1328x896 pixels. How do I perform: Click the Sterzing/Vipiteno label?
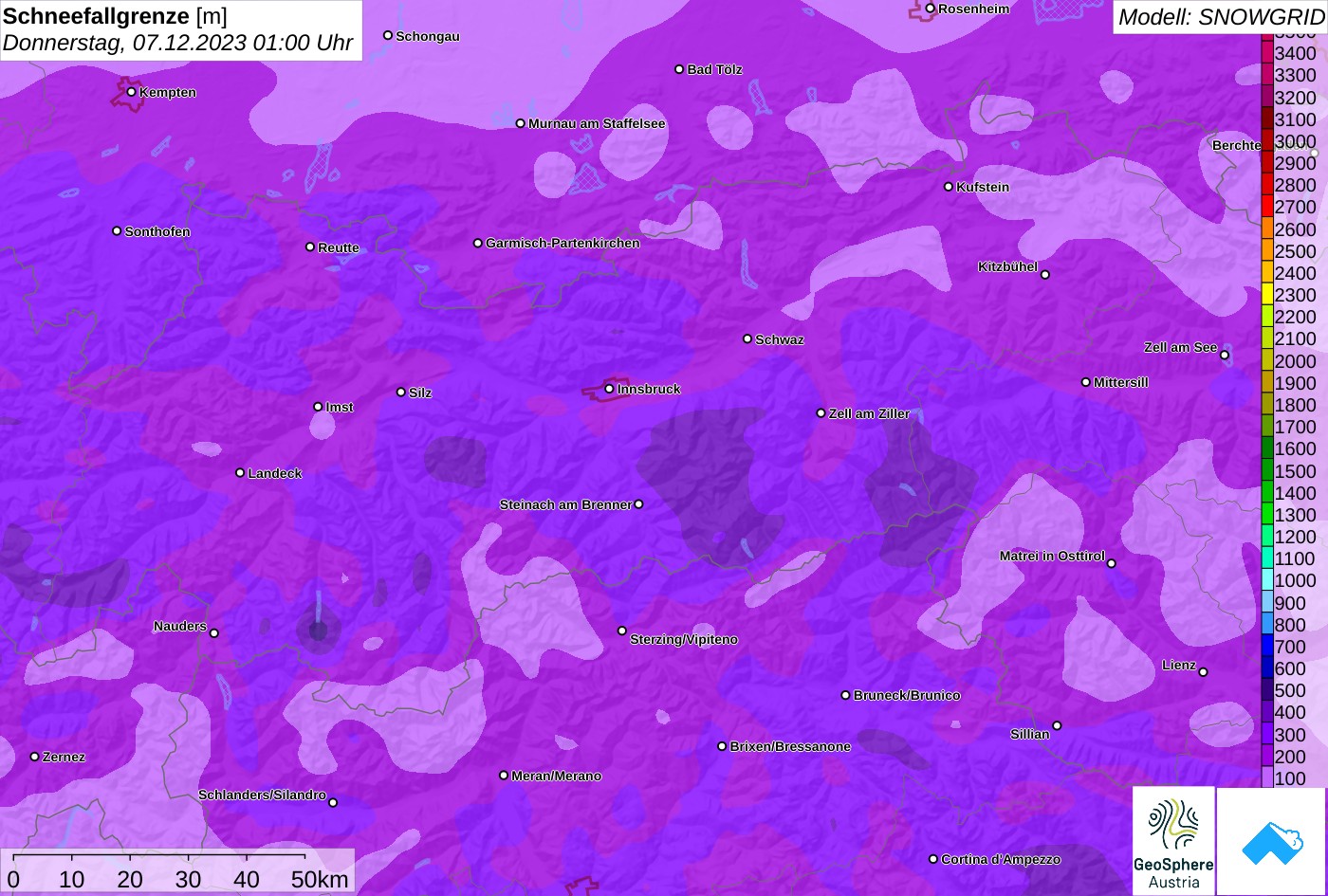pos(684,639)
